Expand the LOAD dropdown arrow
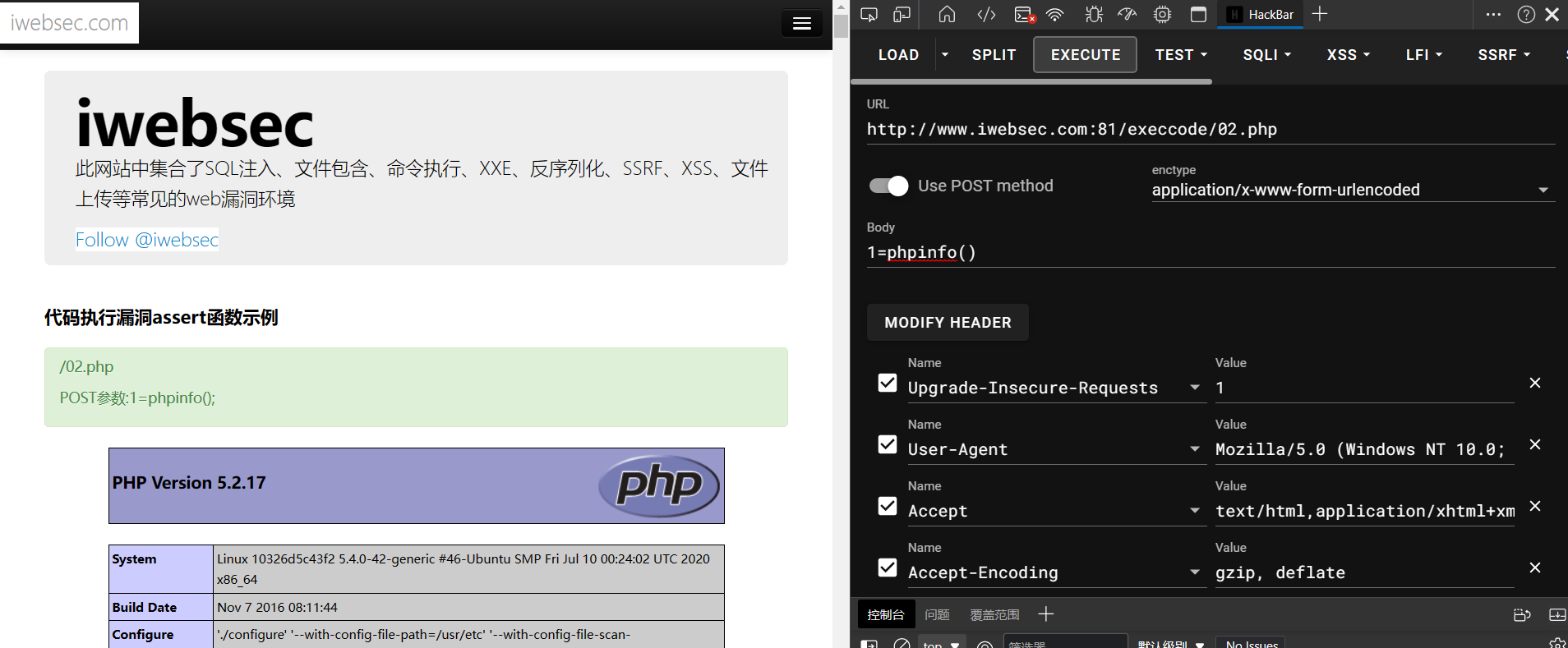 pos(945,54)
